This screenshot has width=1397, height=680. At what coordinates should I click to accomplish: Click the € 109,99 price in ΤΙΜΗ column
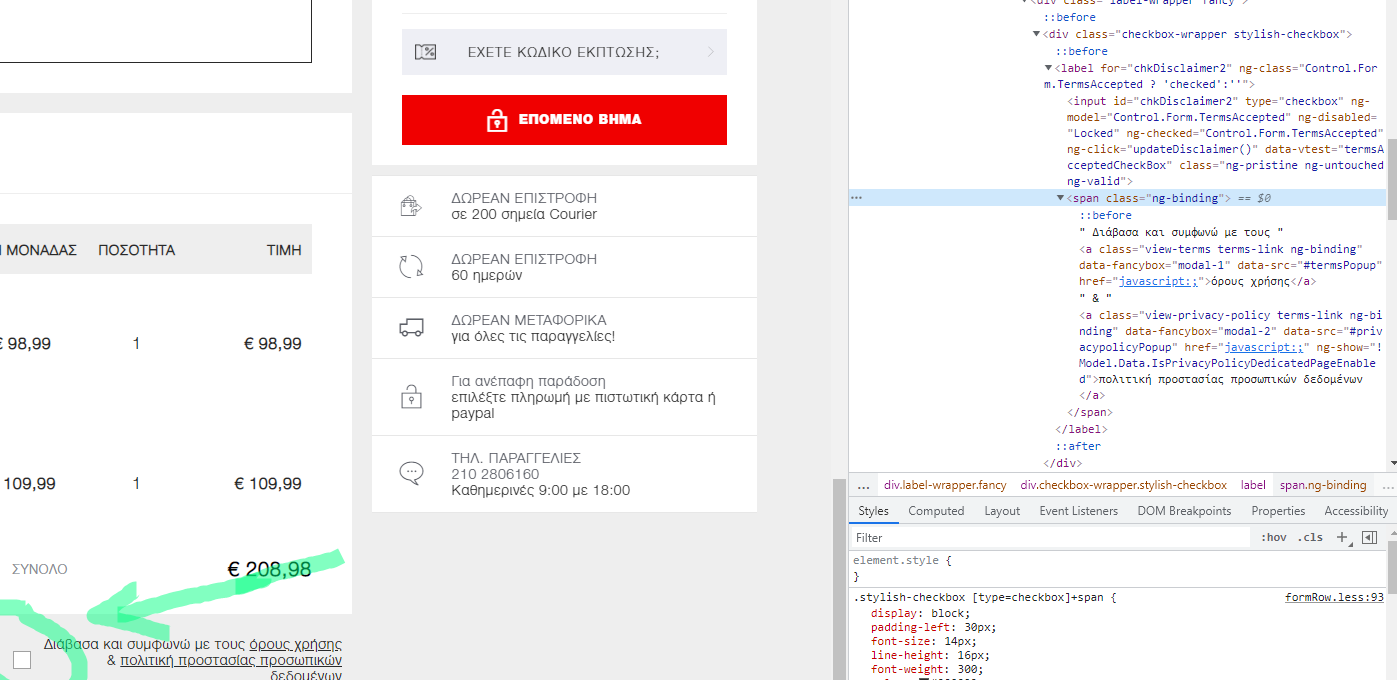click(268, 484)
